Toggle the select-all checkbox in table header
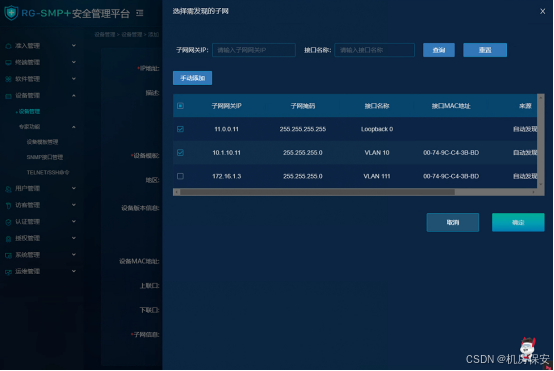This screenshot has height=371, width=554. [180, 106]
